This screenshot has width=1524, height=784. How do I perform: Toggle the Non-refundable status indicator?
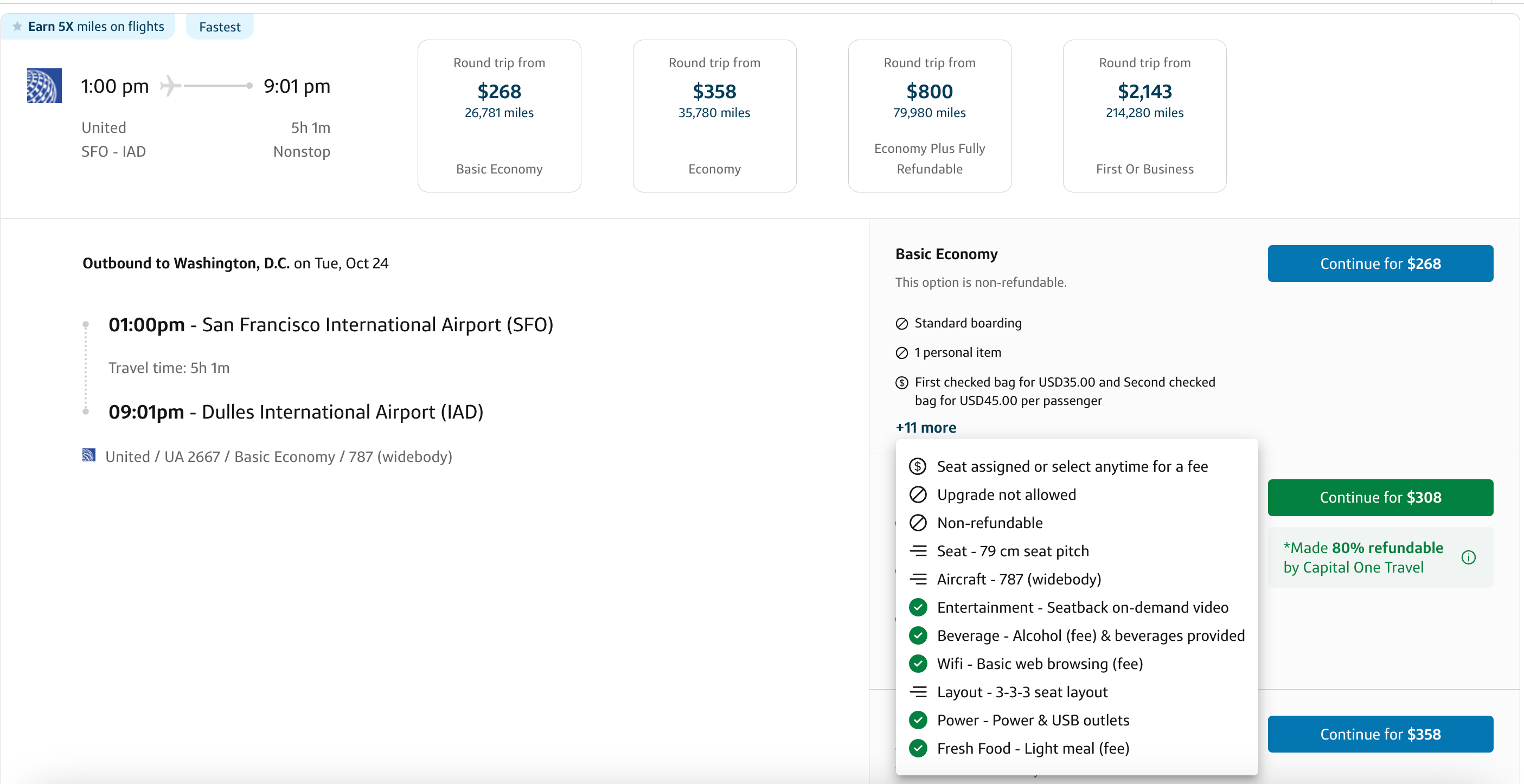(917, 523)
